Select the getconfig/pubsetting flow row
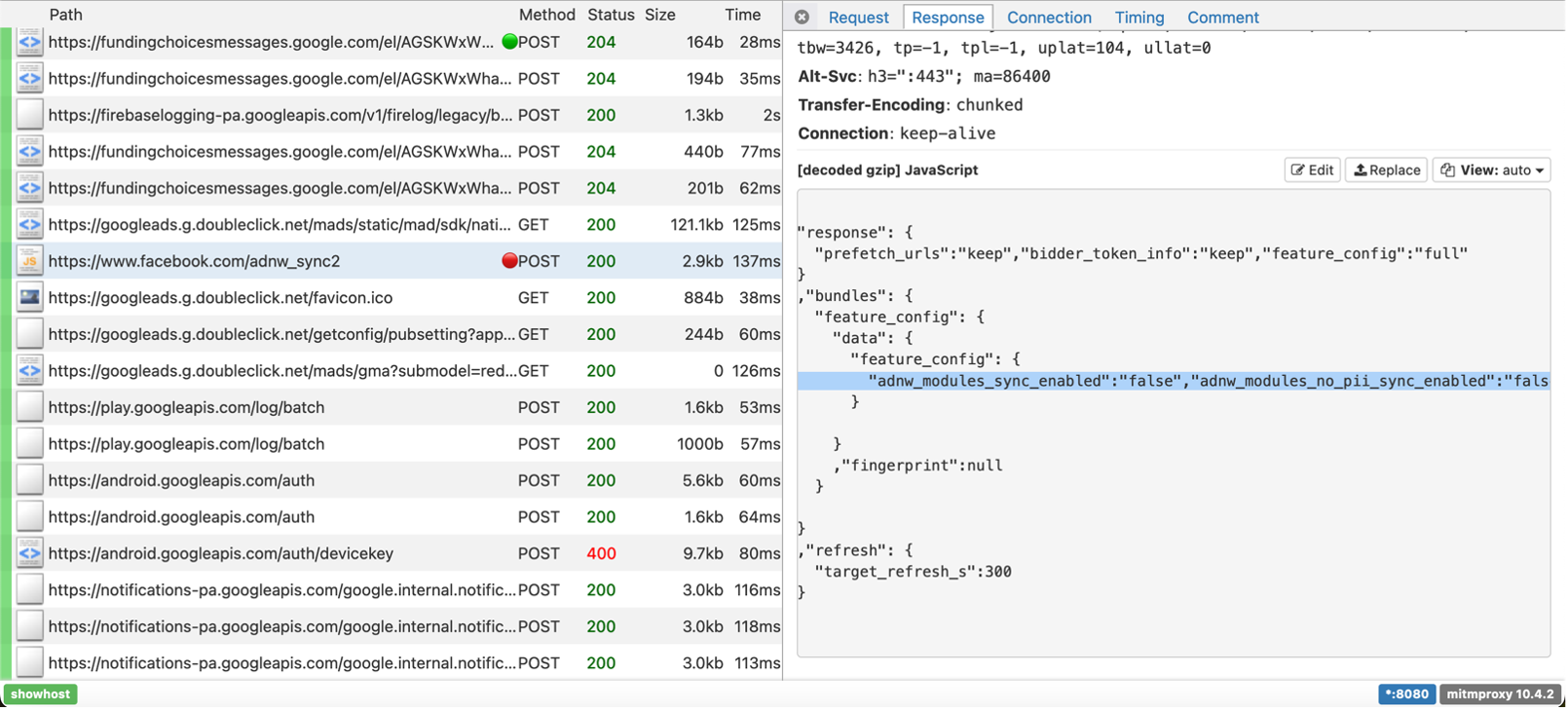 [281, 334]
